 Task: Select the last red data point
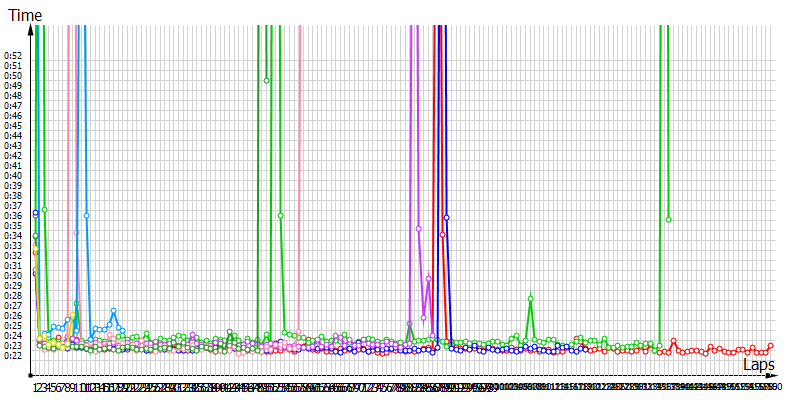coord(771,346)
